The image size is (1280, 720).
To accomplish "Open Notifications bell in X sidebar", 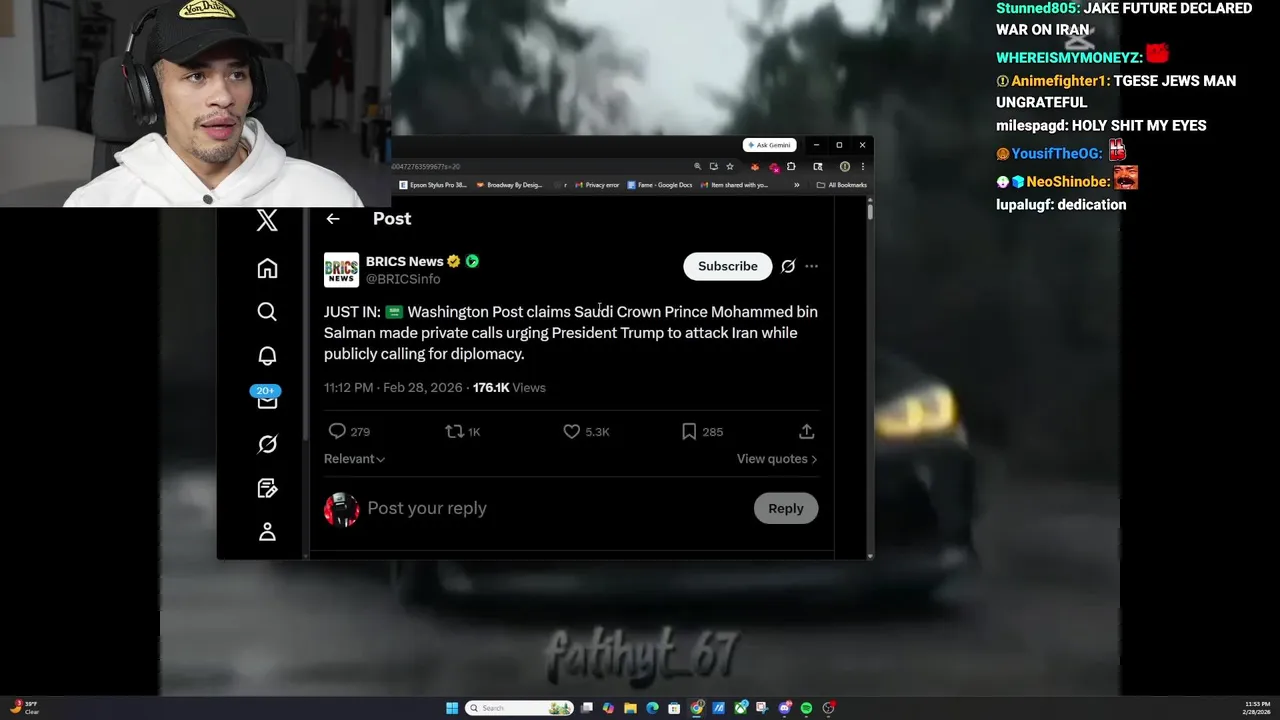I will point(267,356).
